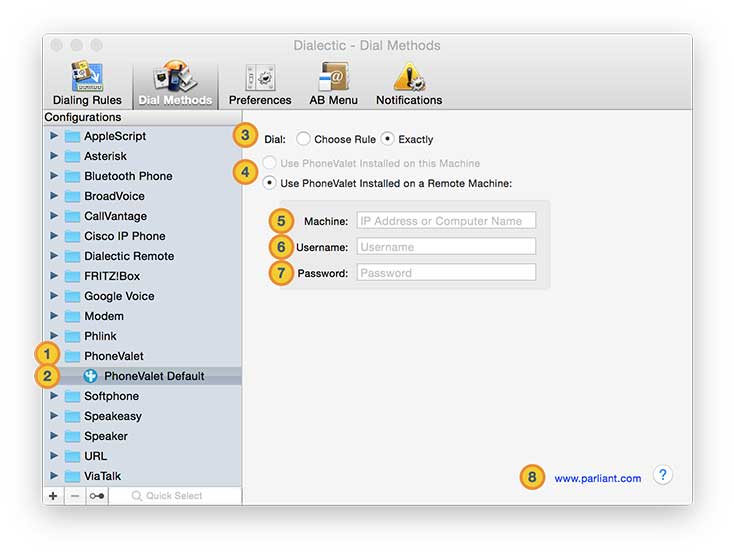Viewport: 734px width, 555px height.
Task: Click the key icon button below the list
Action: tap(97, 496)
